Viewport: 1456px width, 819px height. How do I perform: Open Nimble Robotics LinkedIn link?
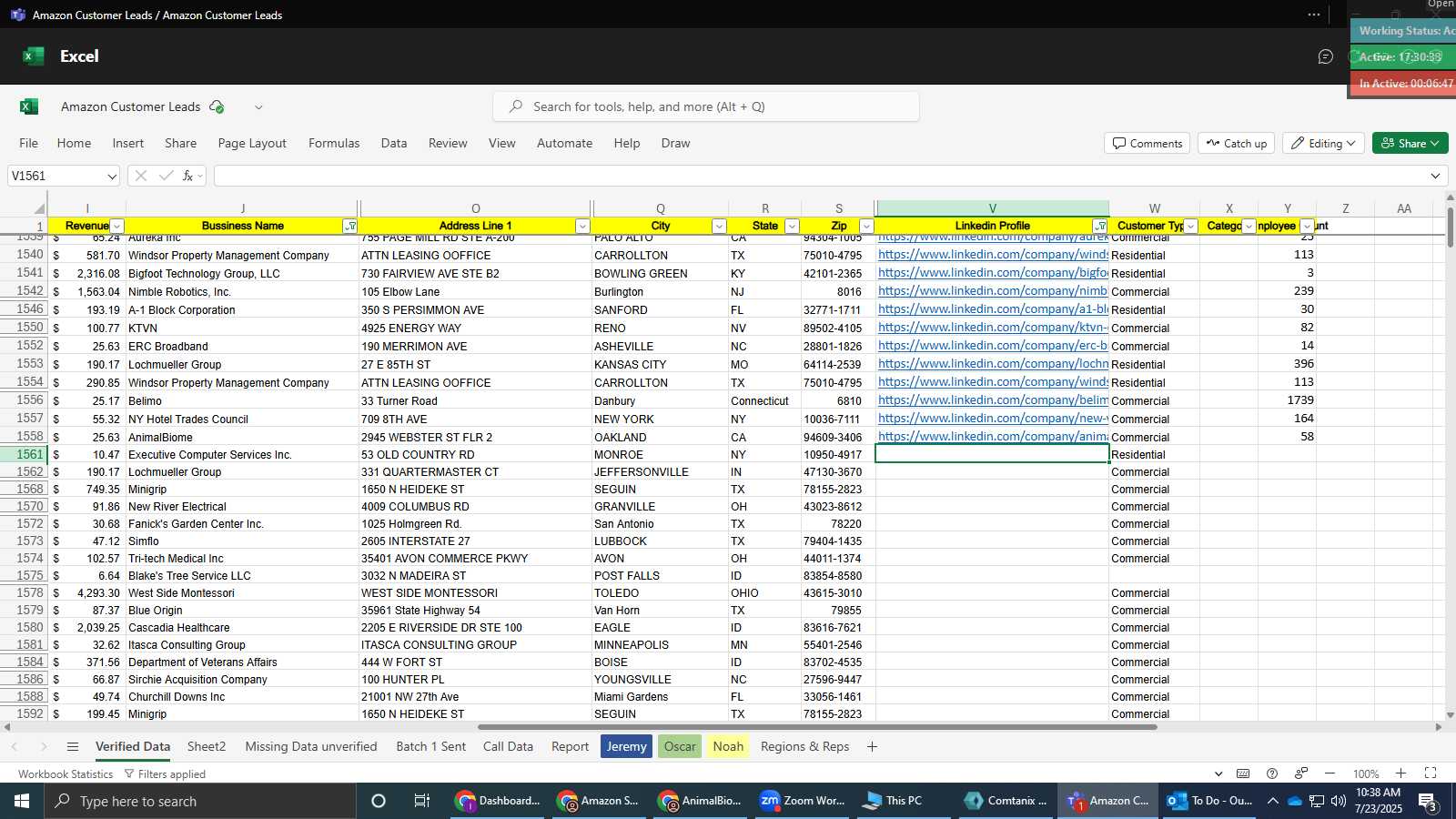click(x=993, y=291)
